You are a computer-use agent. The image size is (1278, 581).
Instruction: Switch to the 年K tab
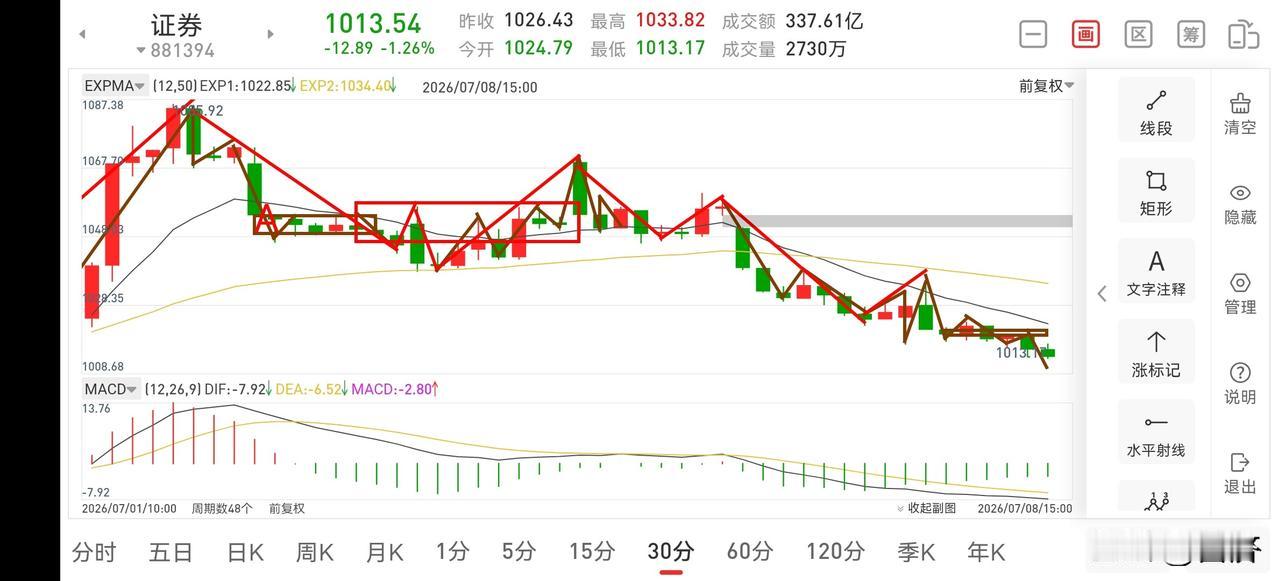[985, 552]
